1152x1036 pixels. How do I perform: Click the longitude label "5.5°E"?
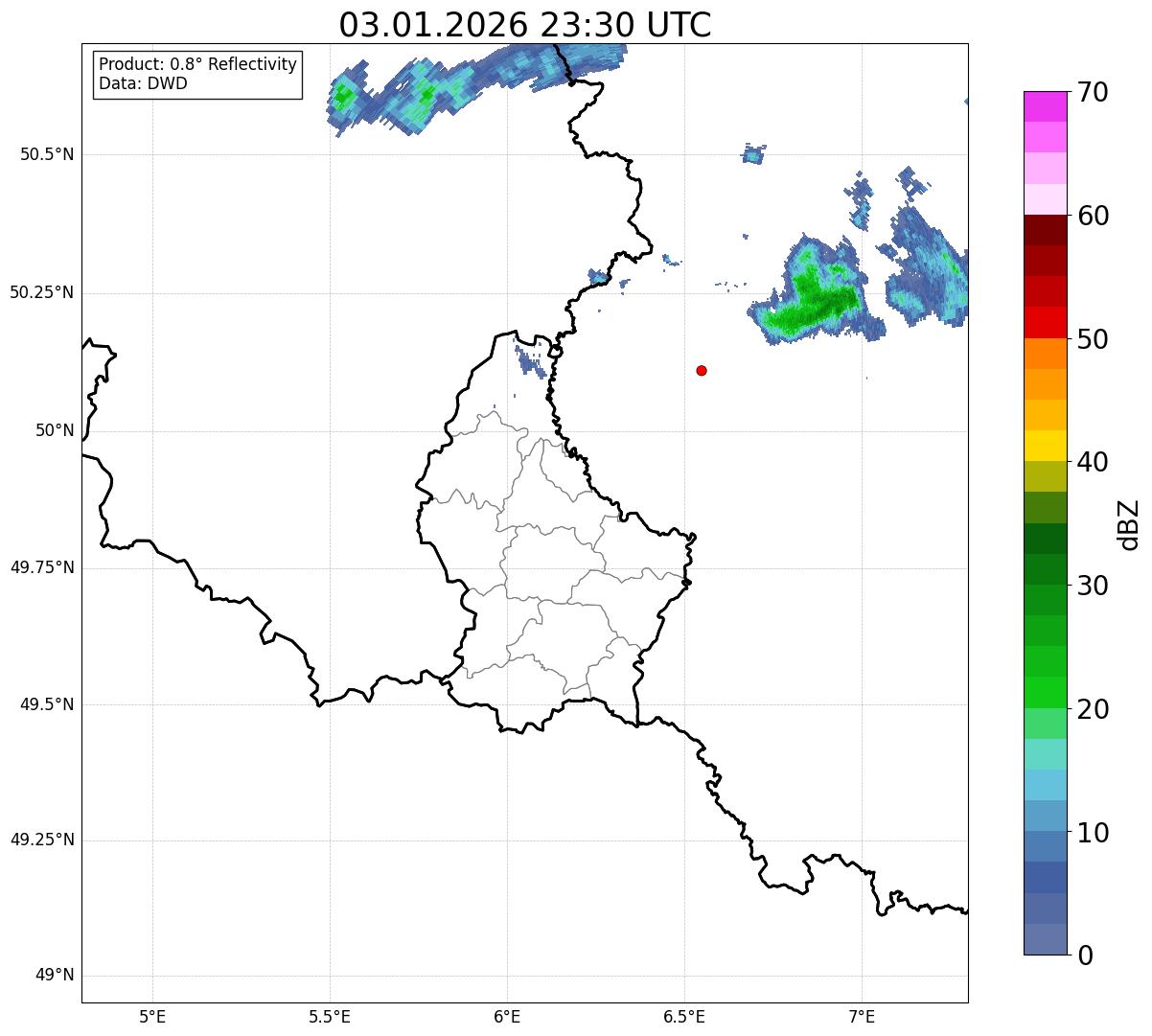coord(330,1016)
